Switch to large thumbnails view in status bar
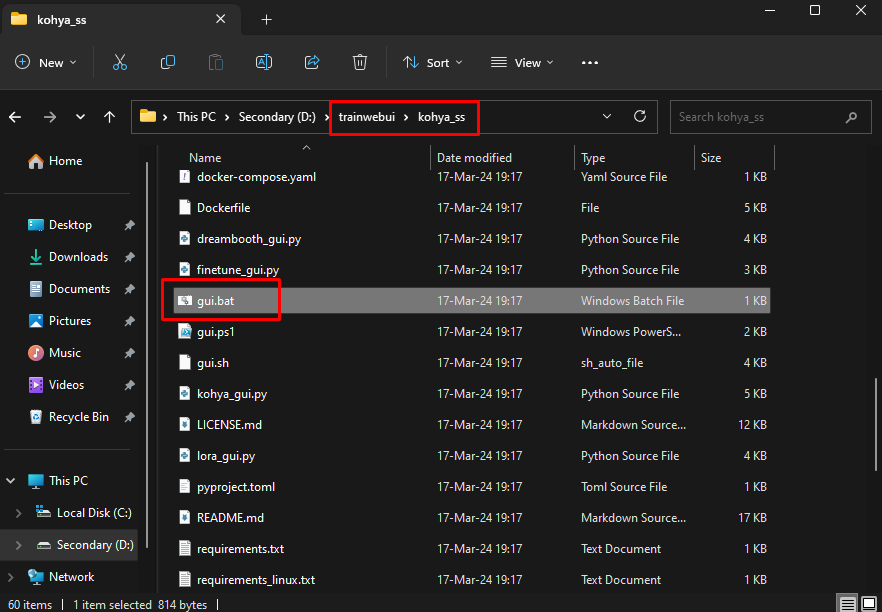 pyautogui.click(x=867, y=604)
